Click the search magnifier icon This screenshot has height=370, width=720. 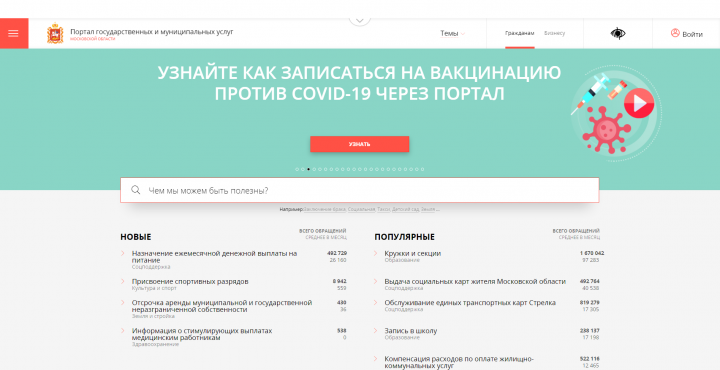click(135, 190)
